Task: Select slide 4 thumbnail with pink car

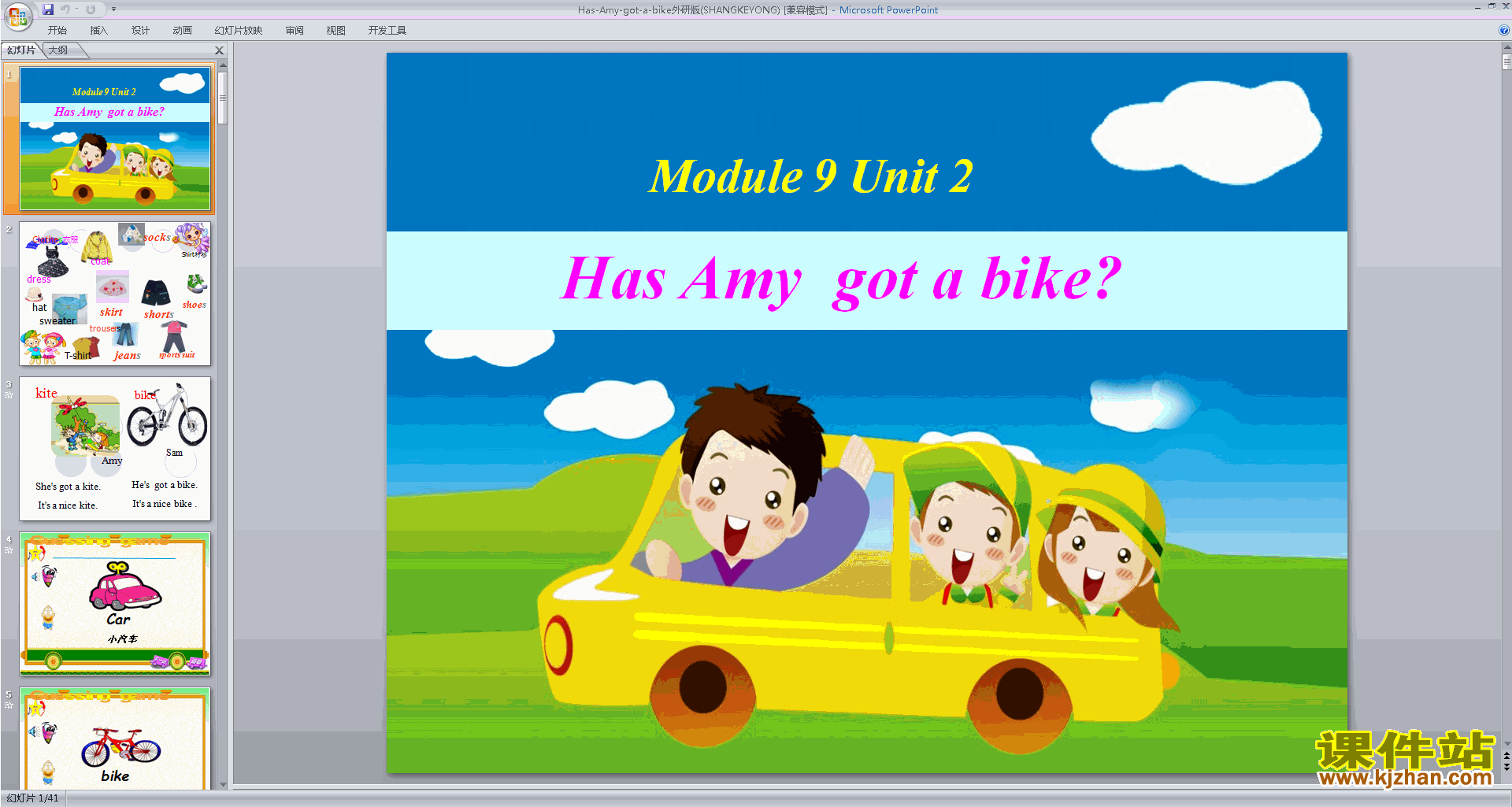Action: [115, 604]
